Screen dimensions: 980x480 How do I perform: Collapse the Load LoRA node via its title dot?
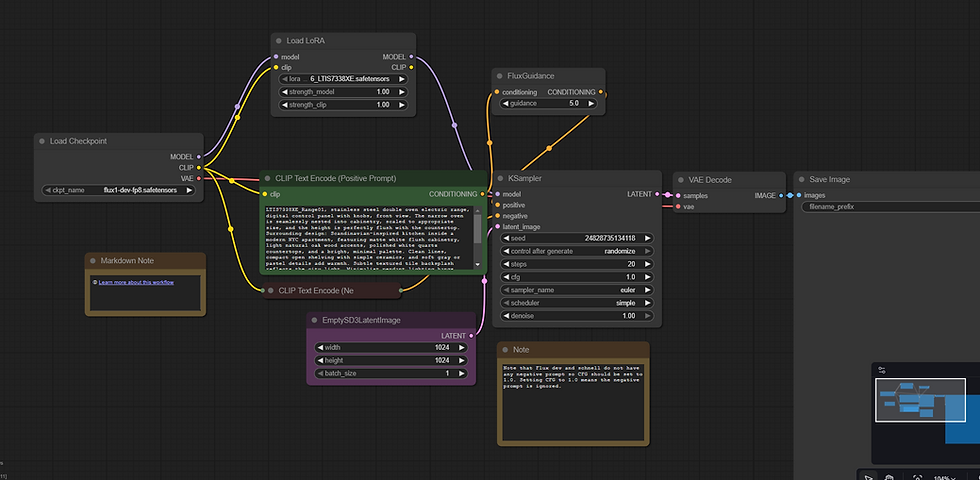point(278,41)
